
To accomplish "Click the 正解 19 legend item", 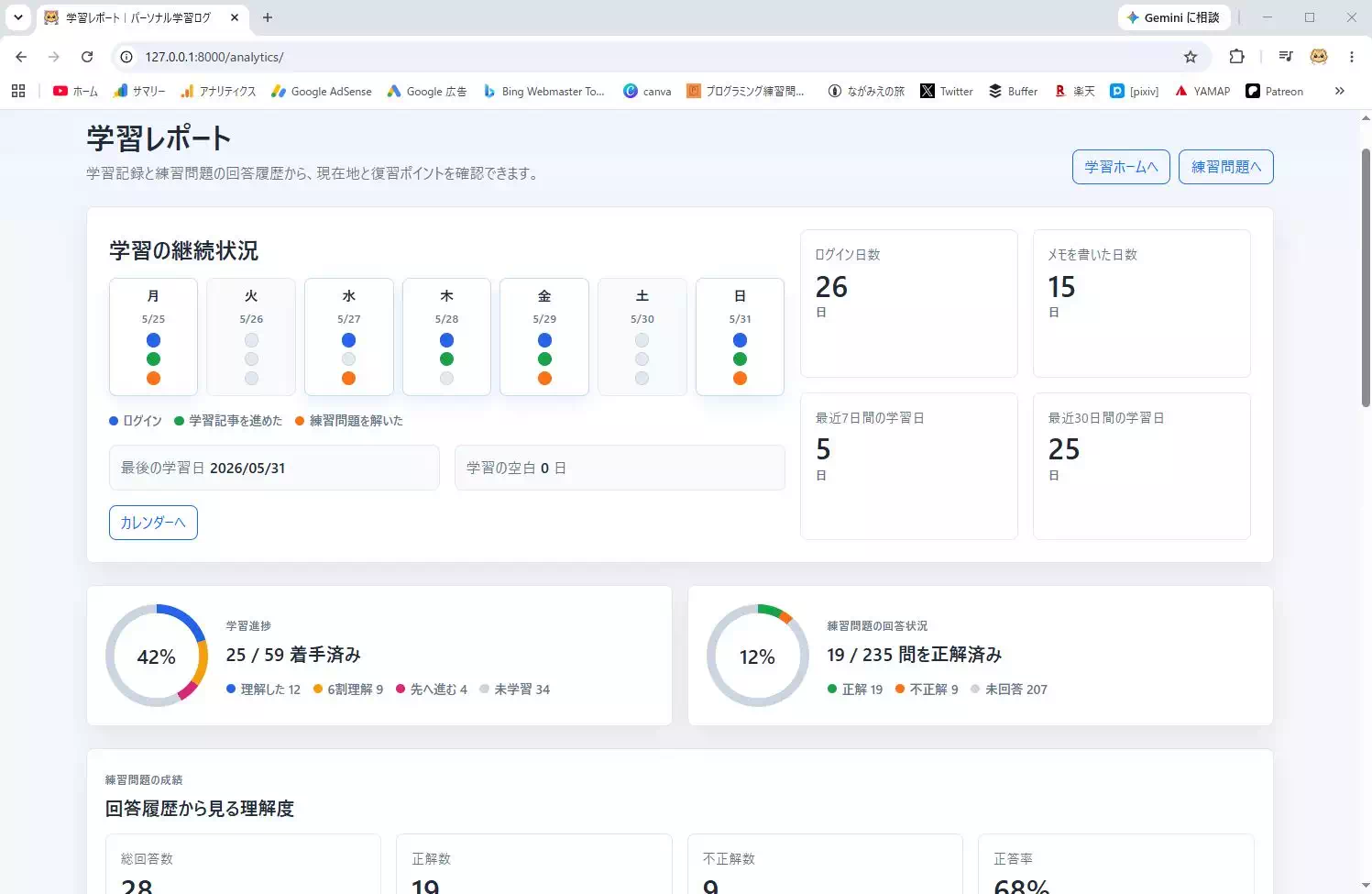I will coord(855,690).
